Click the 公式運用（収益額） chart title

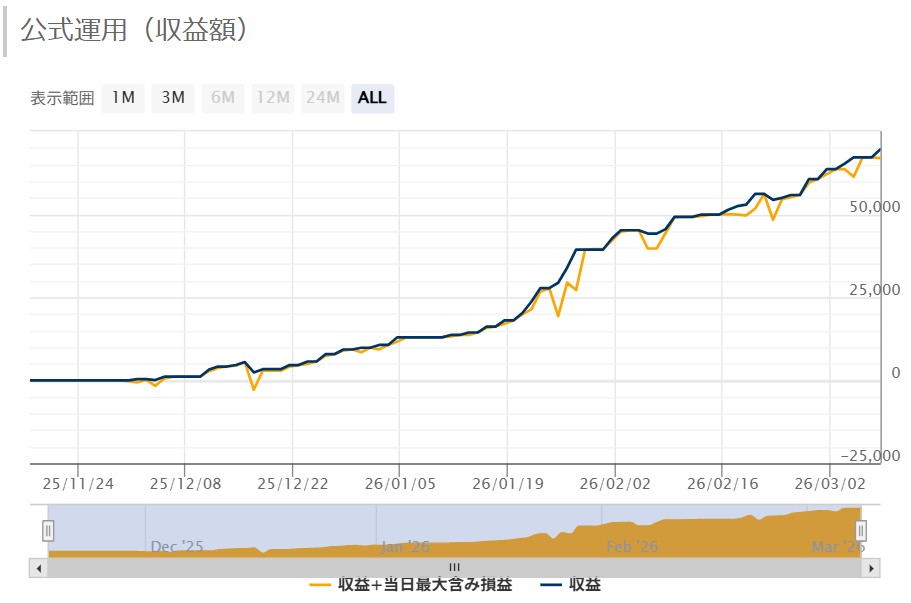[x=134, y=30]
